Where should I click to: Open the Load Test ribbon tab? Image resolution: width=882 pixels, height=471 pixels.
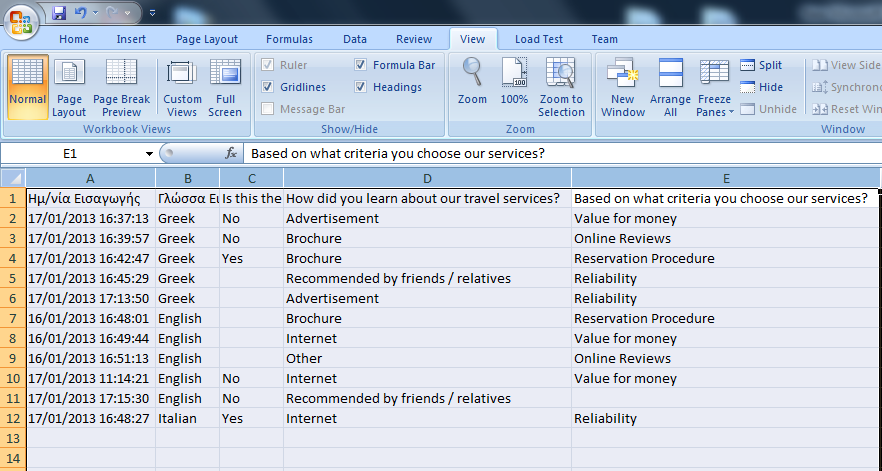(x=539, y=39)
